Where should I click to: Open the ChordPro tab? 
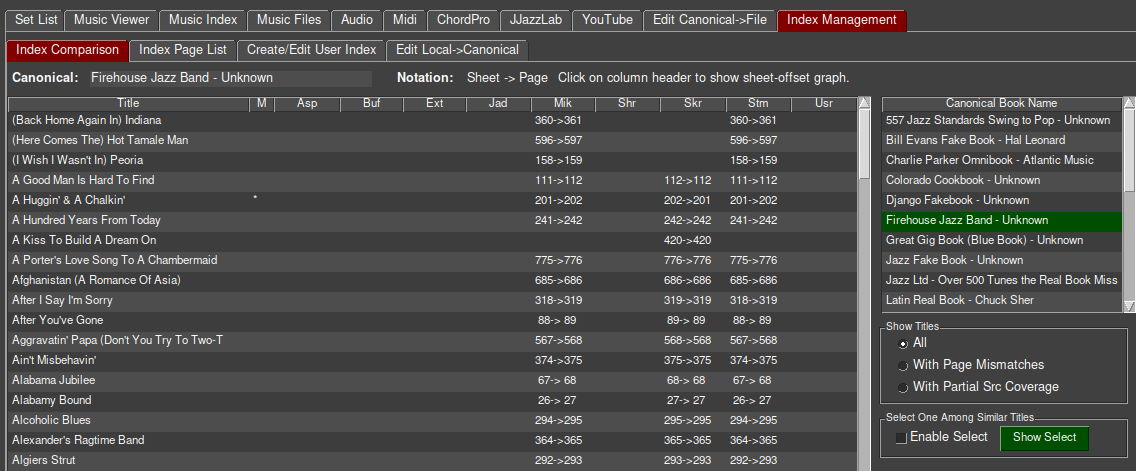[x=461, y=20]
